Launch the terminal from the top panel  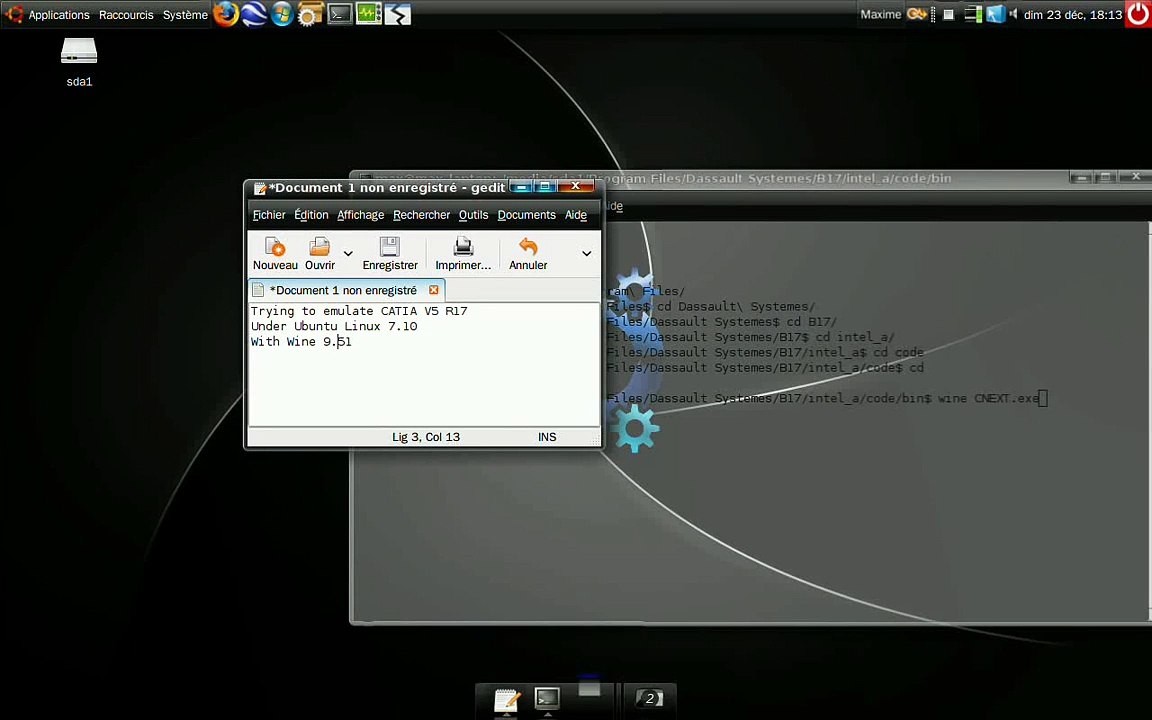coord(339,14)
